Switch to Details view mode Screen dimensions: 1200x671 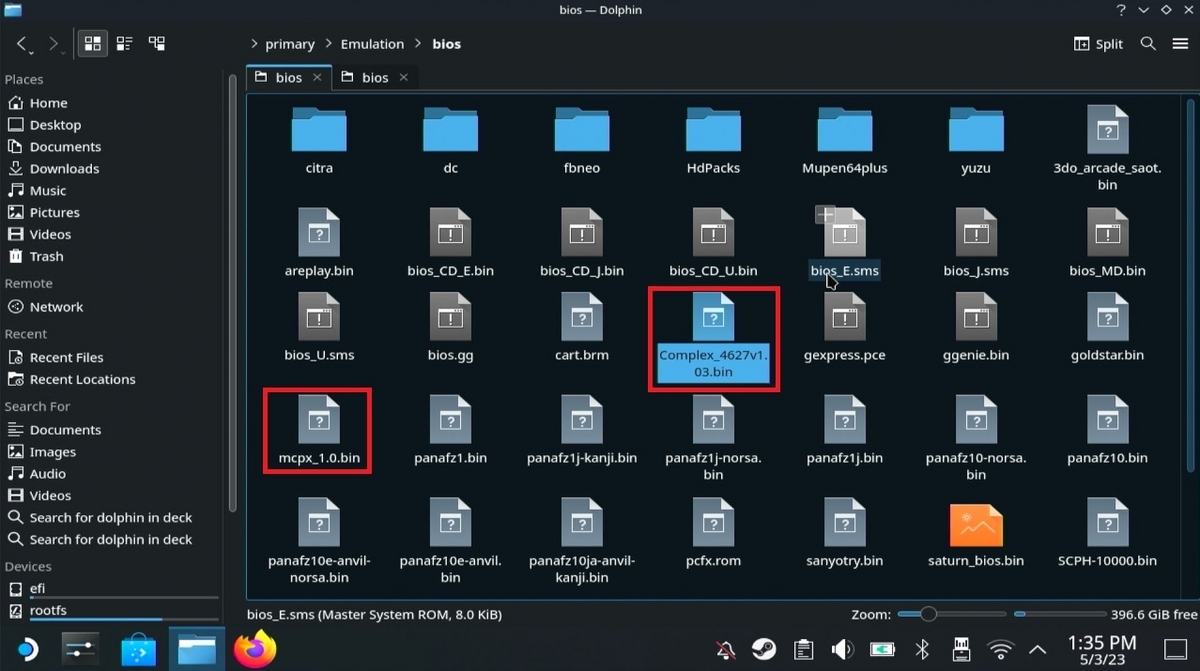(x=157, y=44)
